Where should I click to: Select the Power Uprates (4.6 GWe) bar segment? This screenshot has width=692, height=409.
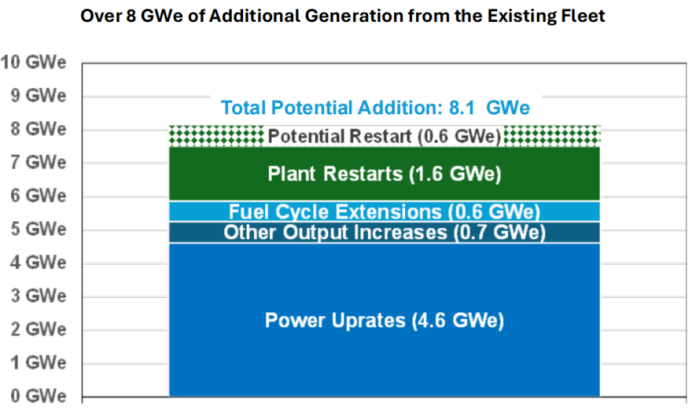click(384, 321)
